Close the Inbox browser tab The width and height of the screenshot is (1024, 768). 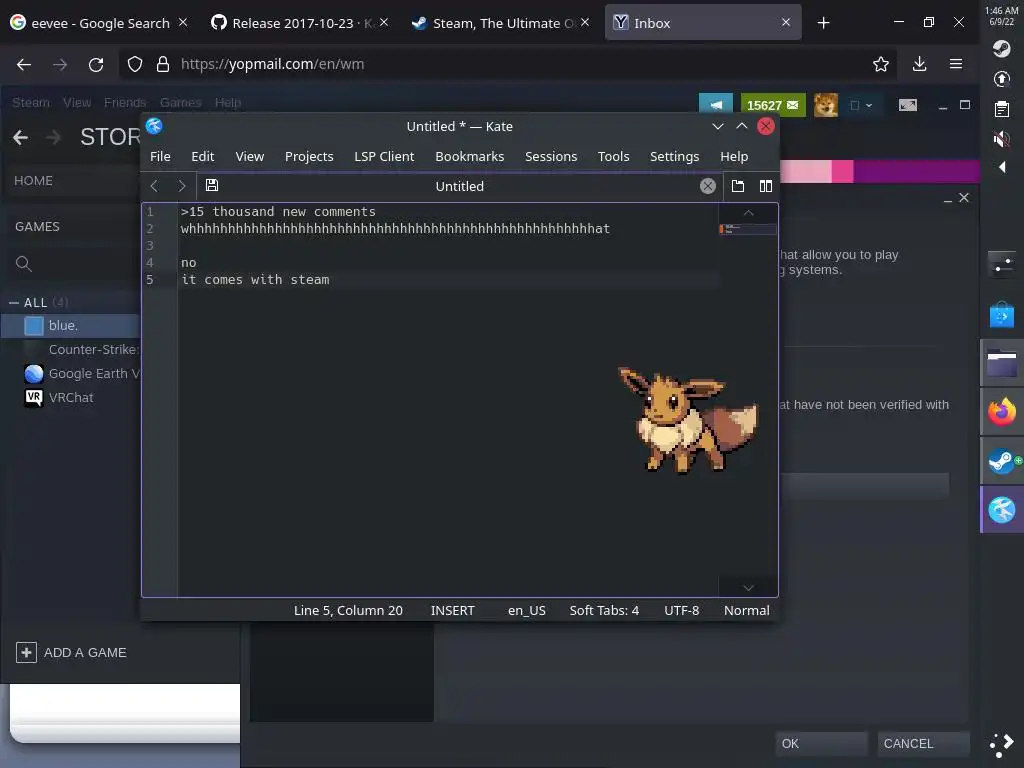tap(786, 22)
